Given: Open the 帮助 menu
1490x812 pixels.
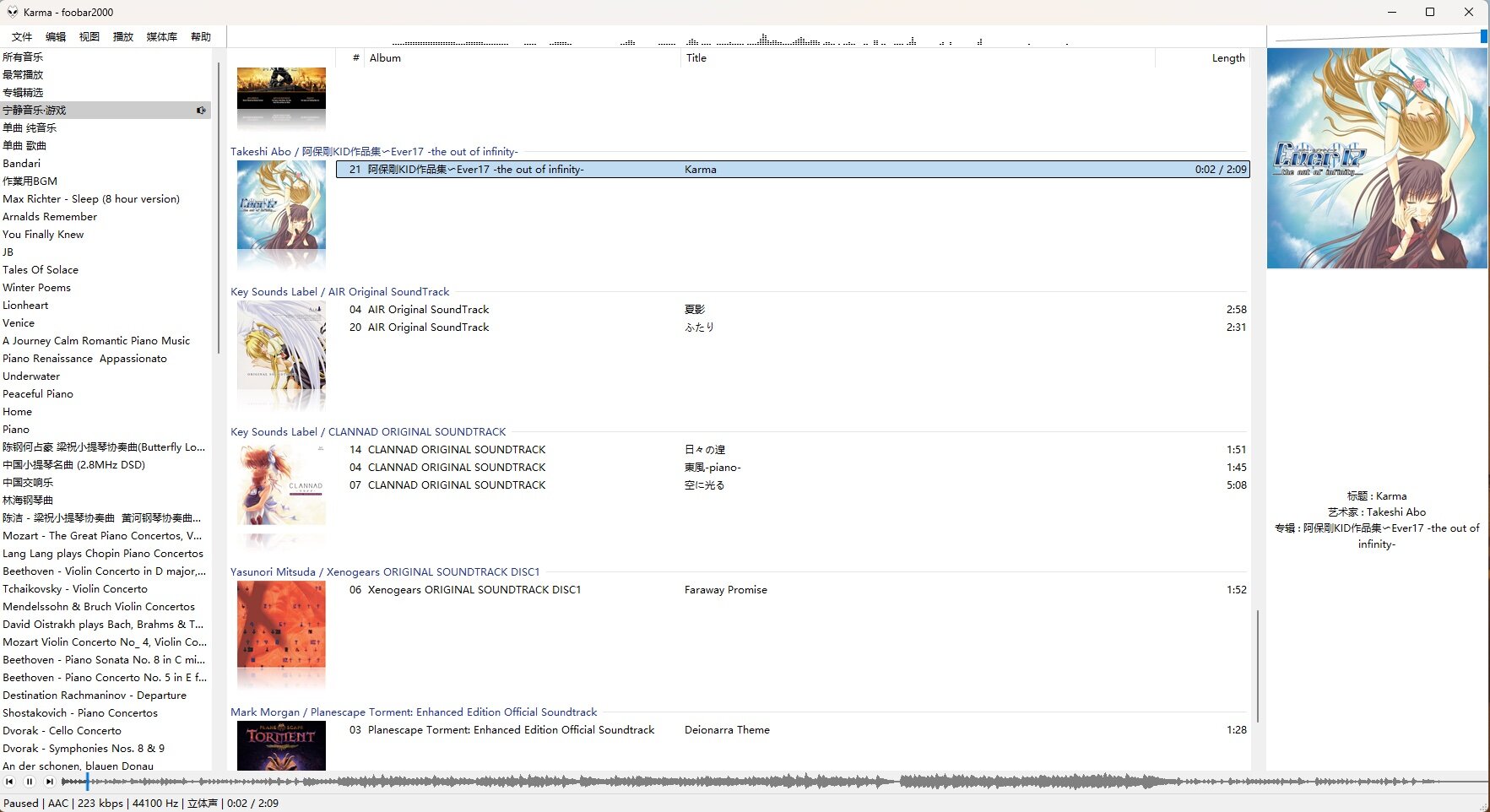Looking at the screenshot, I should (201, 36).
